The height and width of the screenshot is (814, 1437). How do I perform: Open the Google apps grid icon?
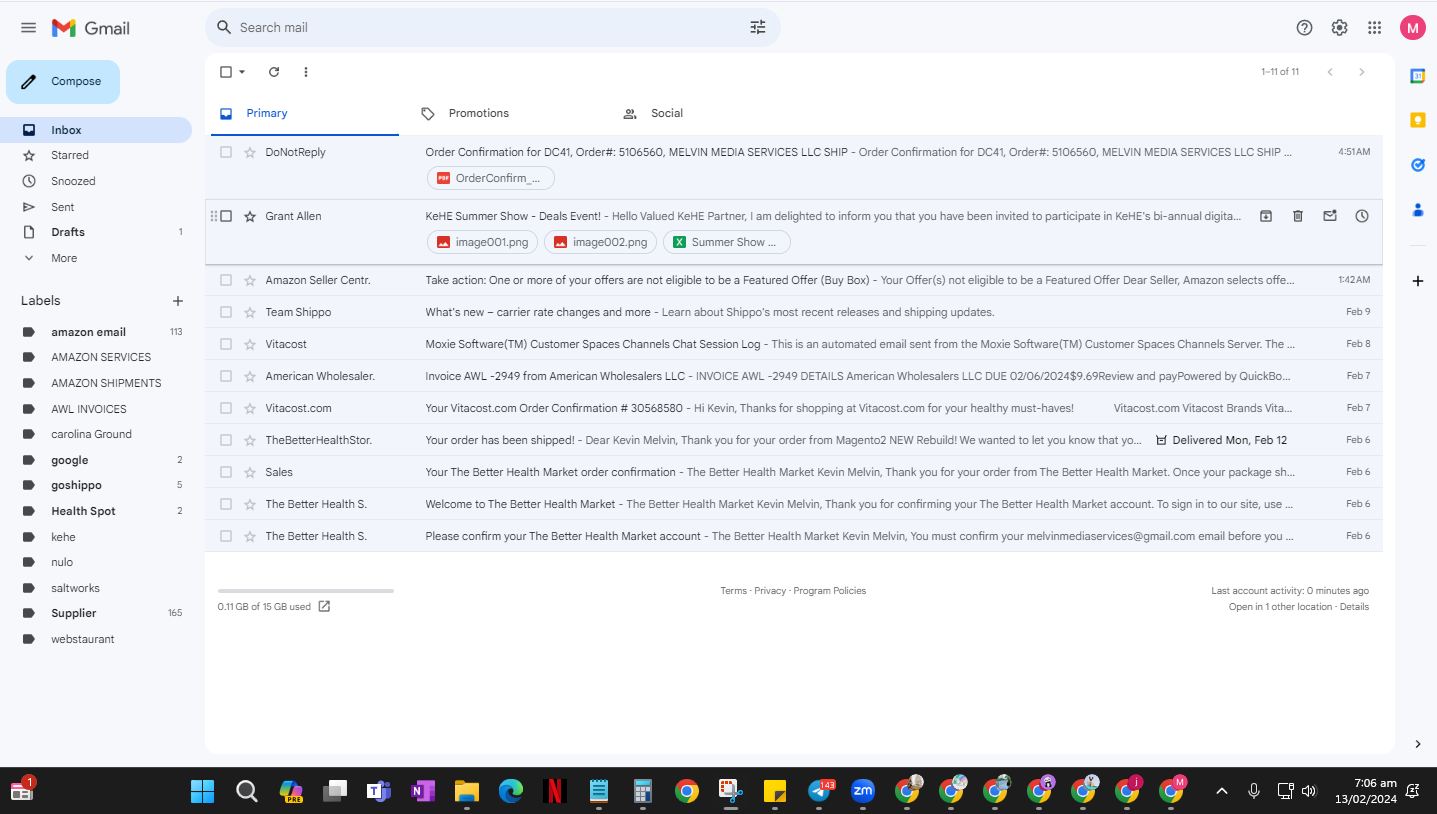1375,28
